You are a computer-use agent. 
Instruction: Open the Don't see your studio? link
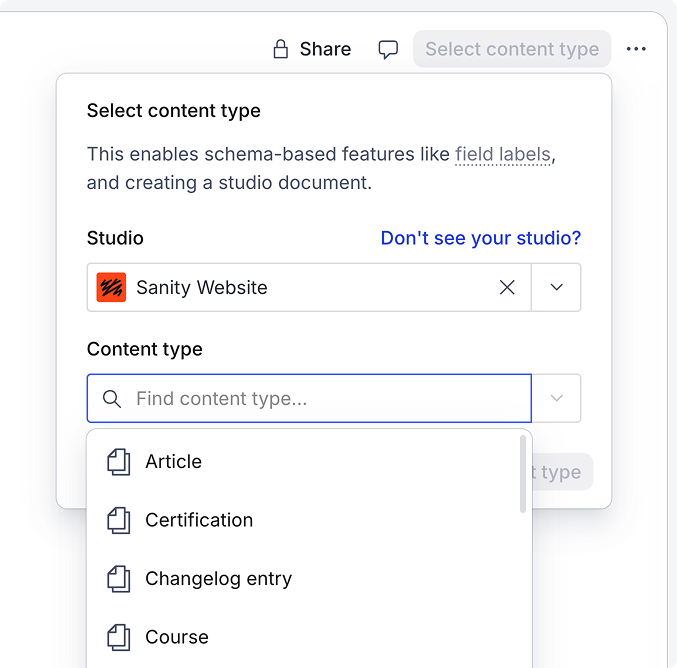[x=481, y=238]
